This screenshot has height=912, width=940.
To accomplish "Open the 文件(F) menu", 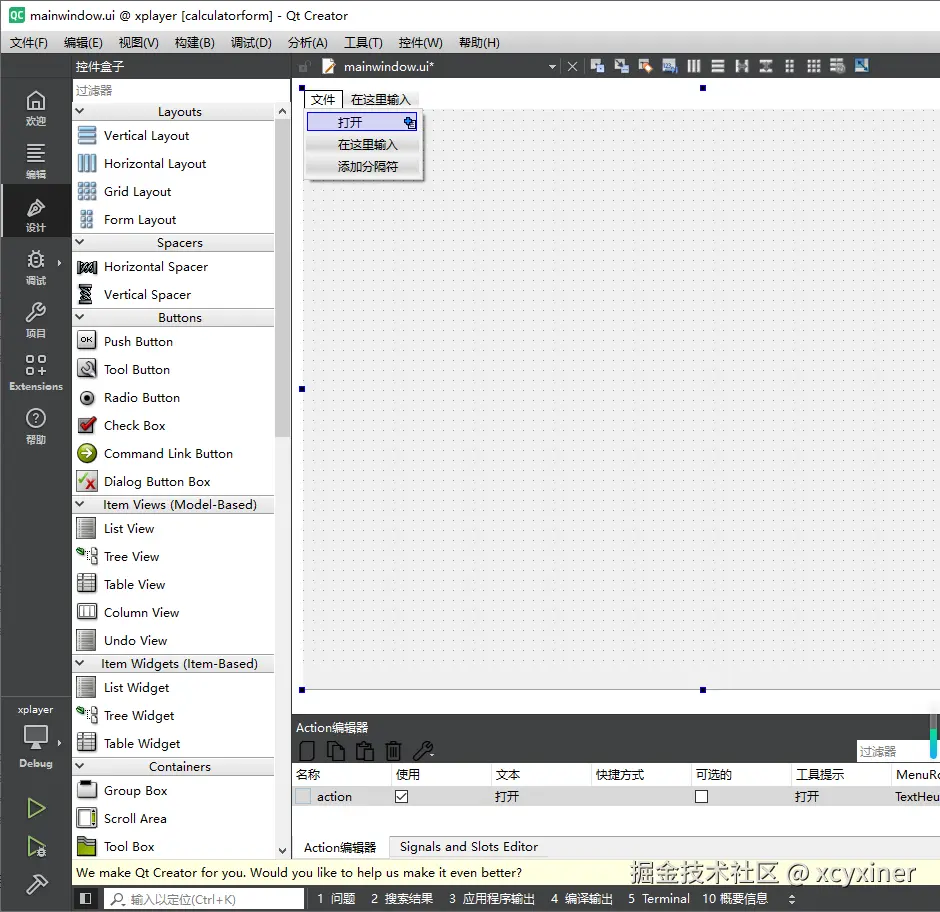I will tap(28, 43).
